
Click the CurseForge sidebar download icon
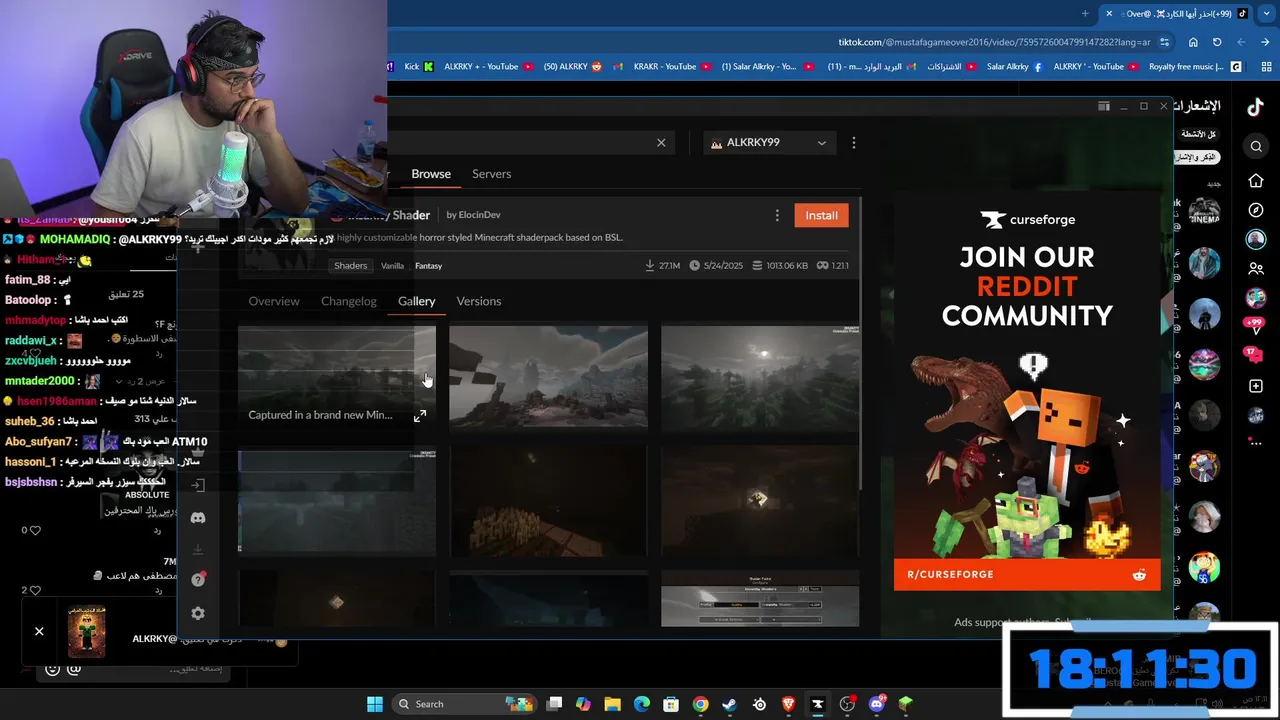pos(198,549)
